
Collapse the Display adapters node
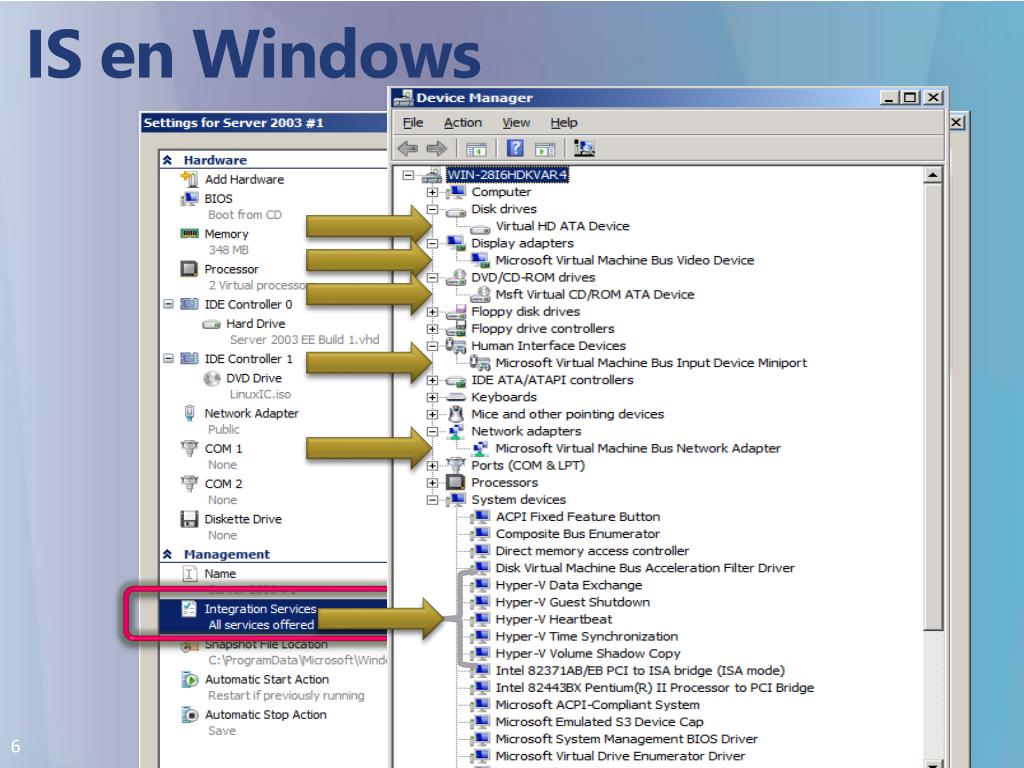click(x=432, y=243)
